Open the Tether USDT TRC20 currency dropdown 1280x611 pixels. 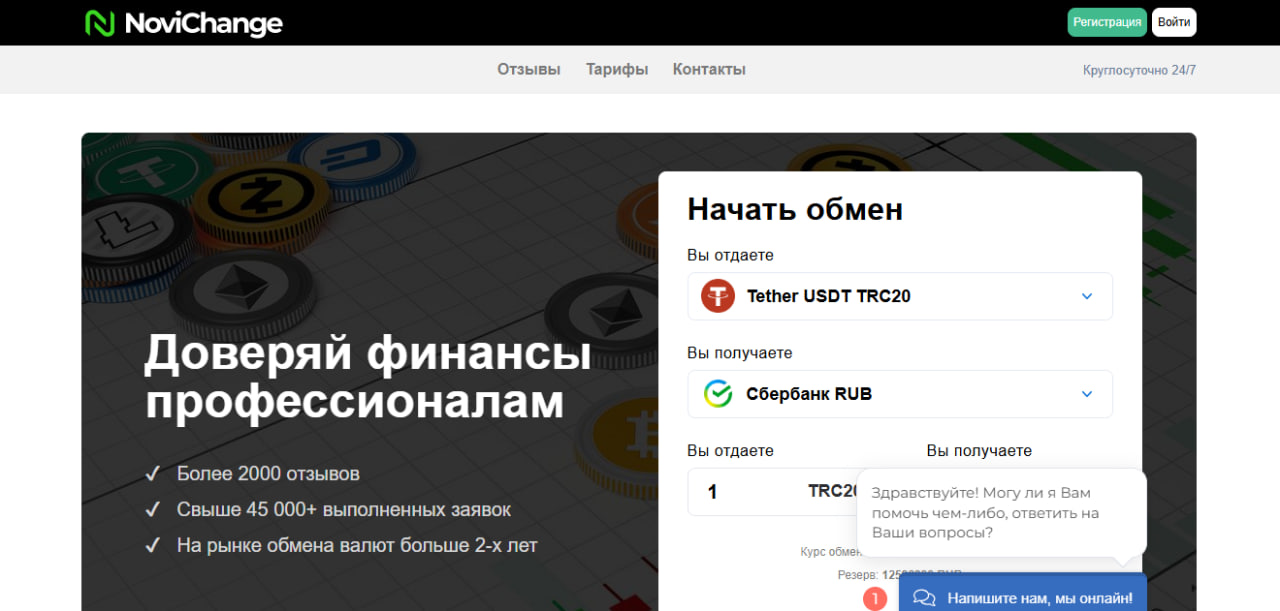point(900,296)
